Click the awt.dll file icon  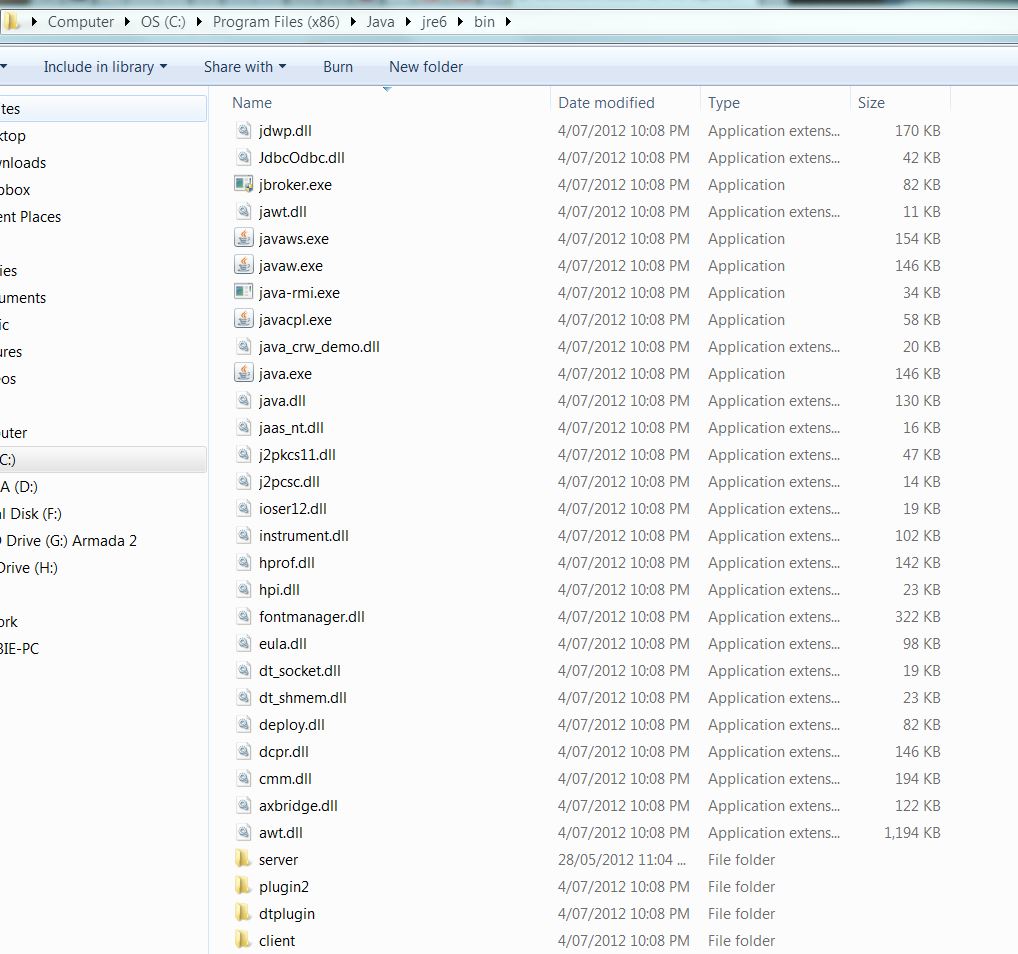point(243,833)
